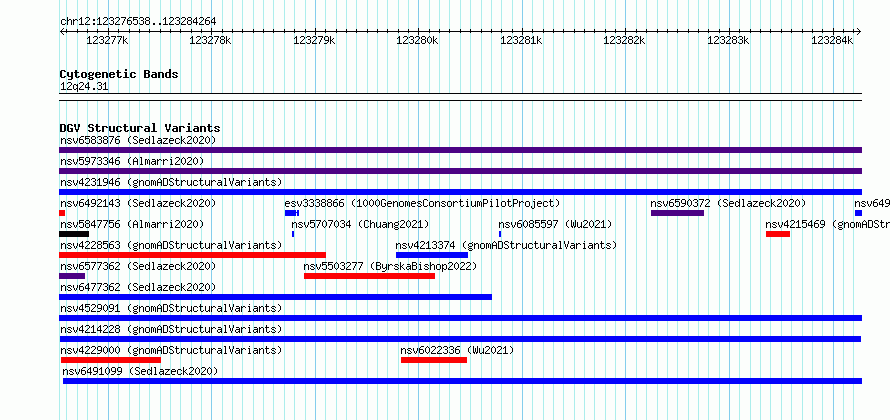Image resolution: width=890 pixels, height=420 pixels.
Task: Click the nsv4231946 (gnomADStructuralVariants) label
Action: click(x=171, y=182)
